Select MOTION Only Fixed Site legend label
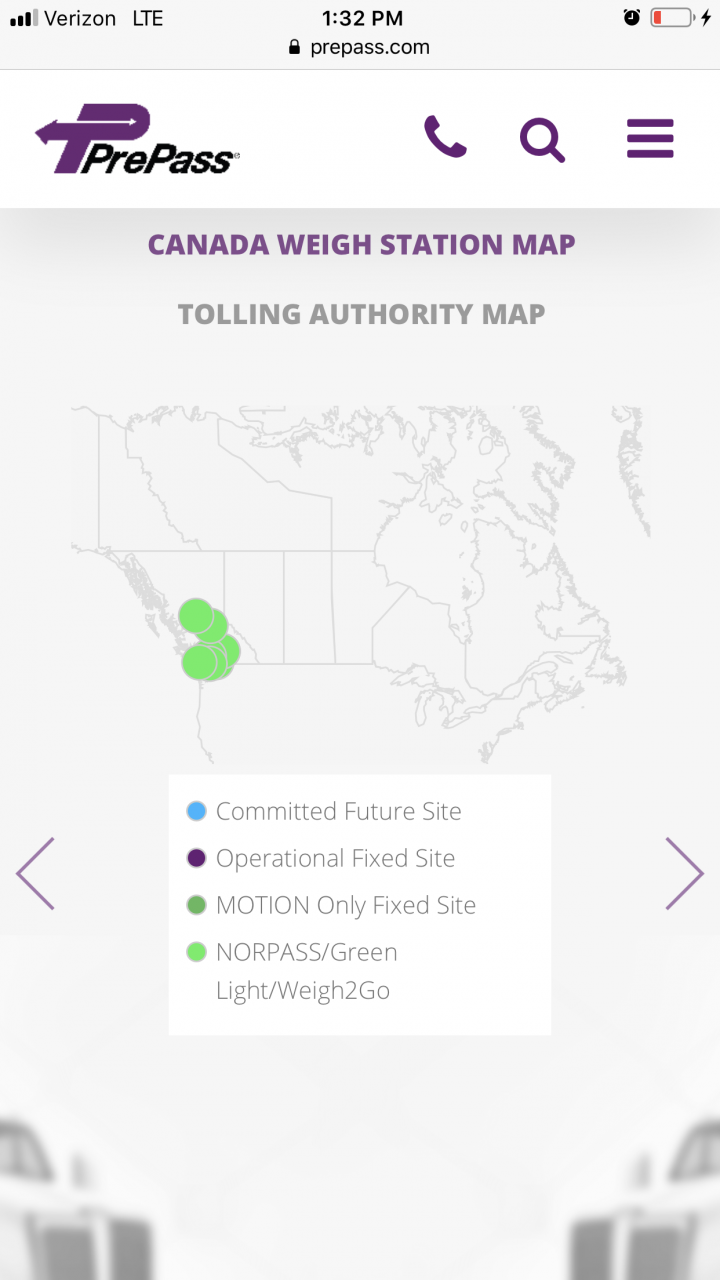The width and height of the screenshot is (720, 1280). pos(346,905)
